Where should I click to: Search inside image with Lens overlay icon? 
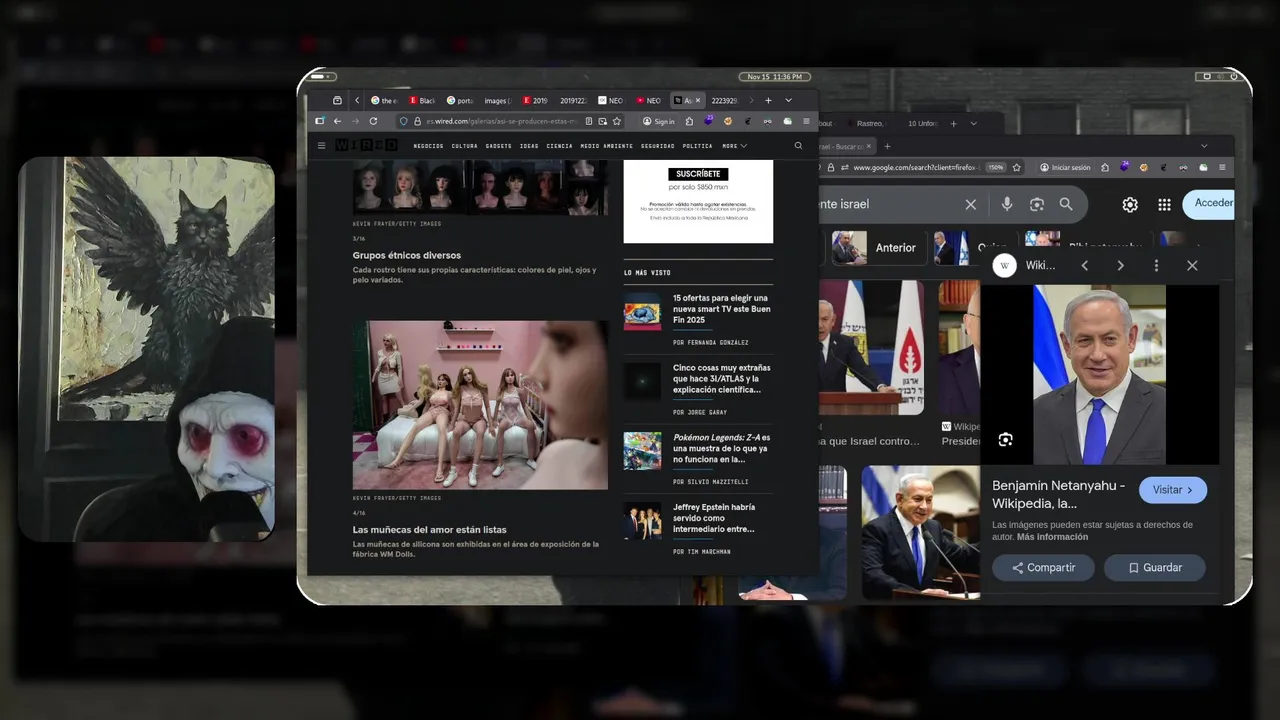tap(1005, 440)
